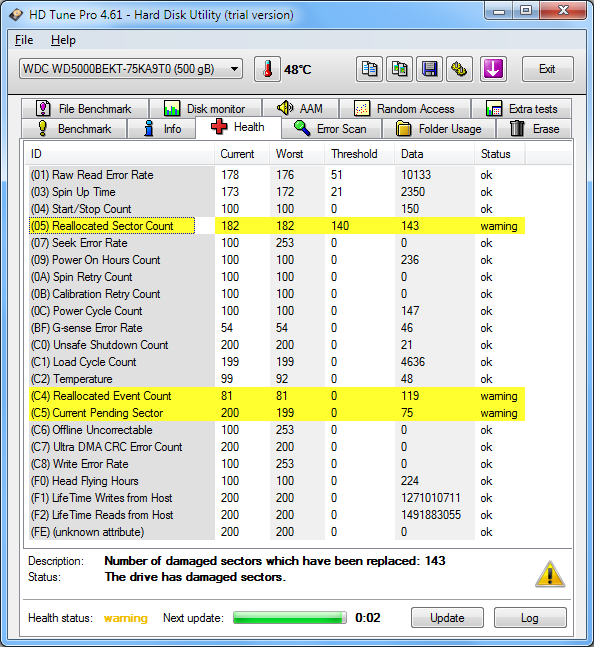
Task: Select the Current Pending Sector row
Action: click(x=277, y=413)
